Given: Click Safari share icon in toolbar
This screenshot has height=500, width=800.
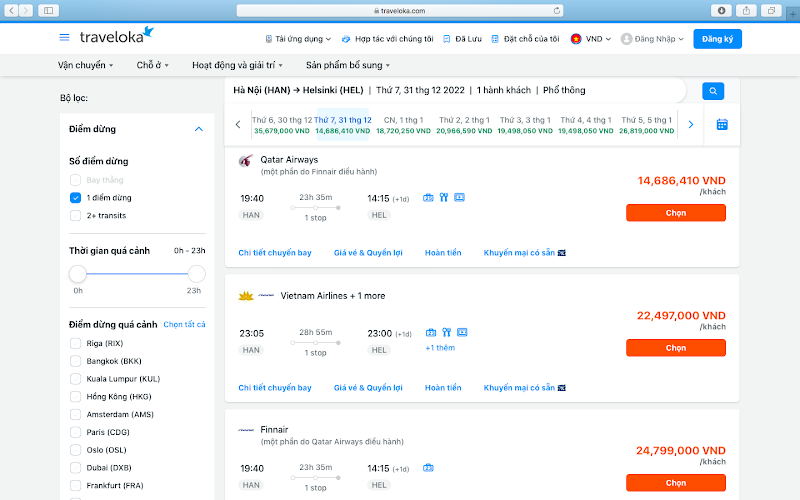Looking at the screenshot, I should point(745,10).
